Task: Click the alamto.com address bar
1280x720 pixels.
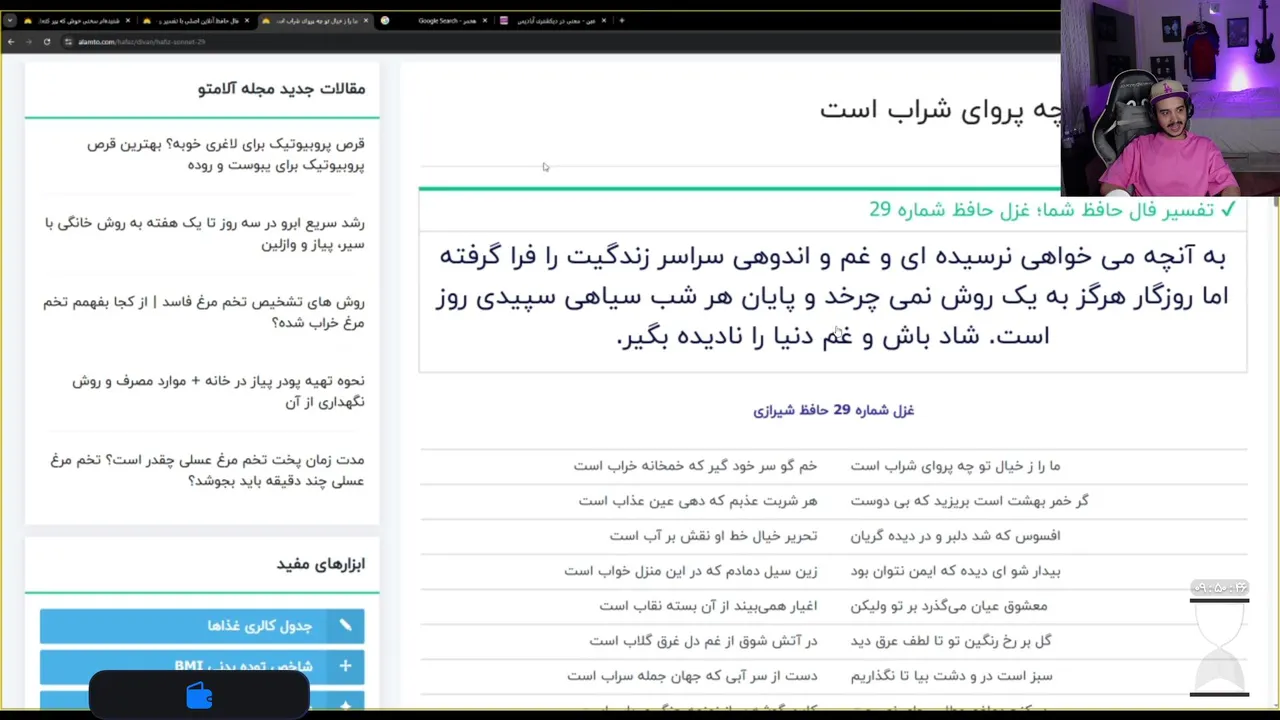Action: (x=560, y=42)
